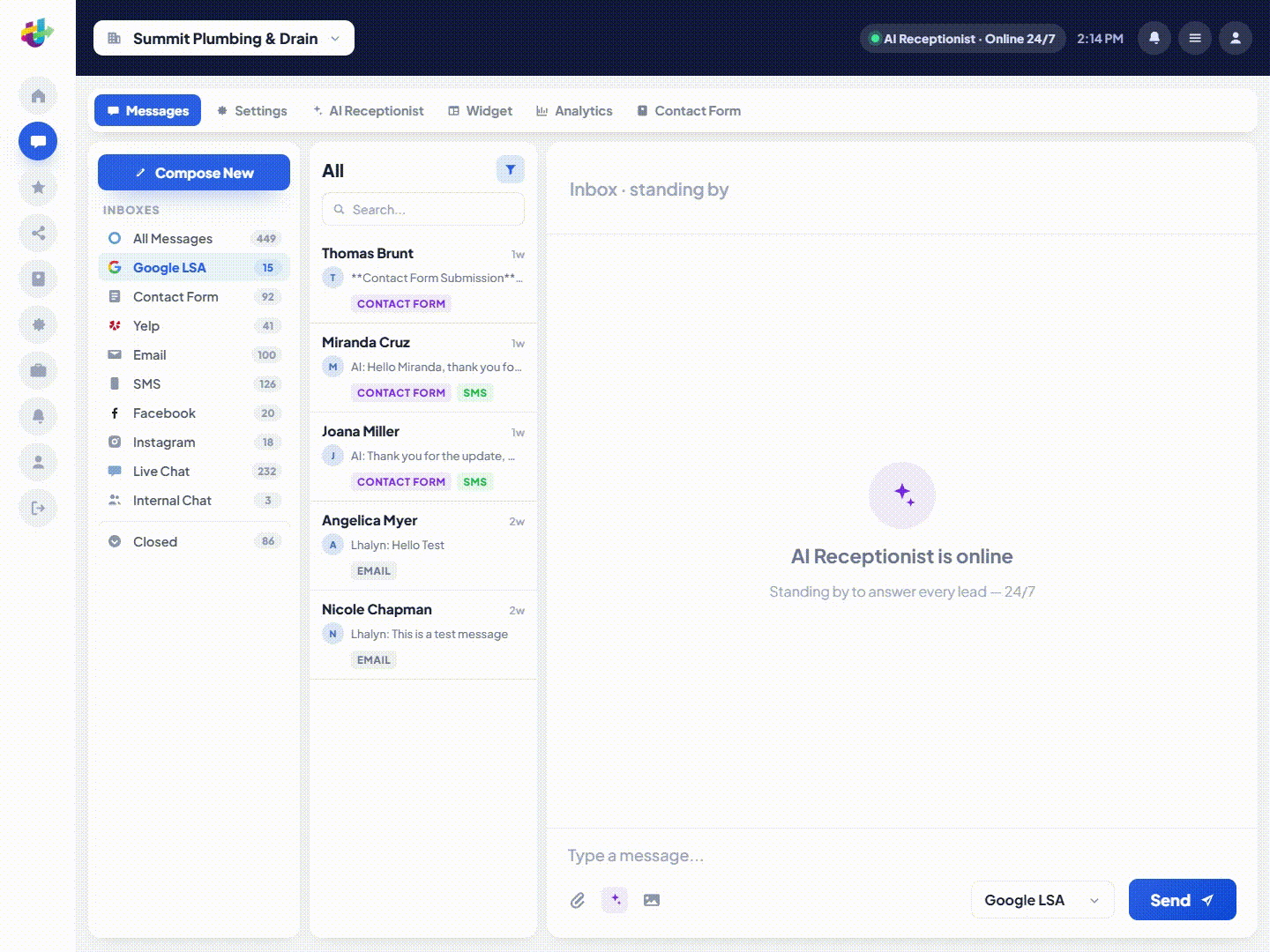This screenshot has width=1270, height=952.
Task: Switch to the Settings tab
Action: point(251,110)
